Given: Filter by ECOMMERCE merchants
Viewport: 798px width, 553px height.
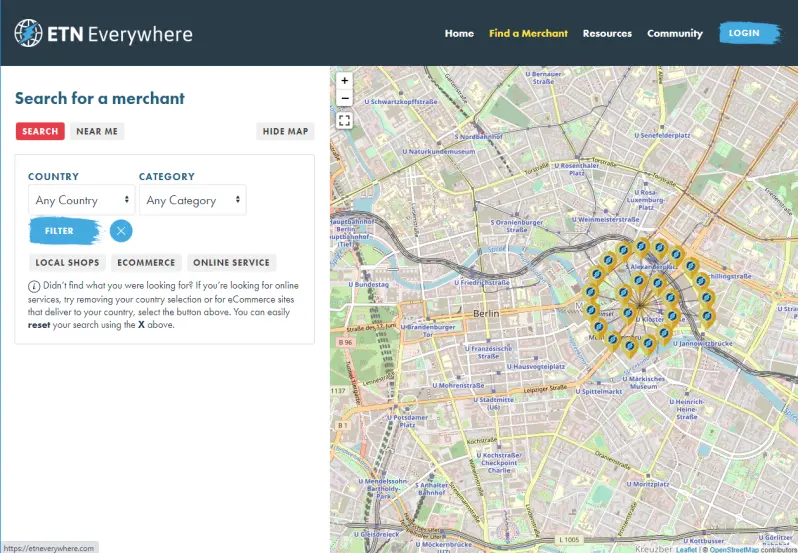Looking at the screenshot, I should pos(146,263).
